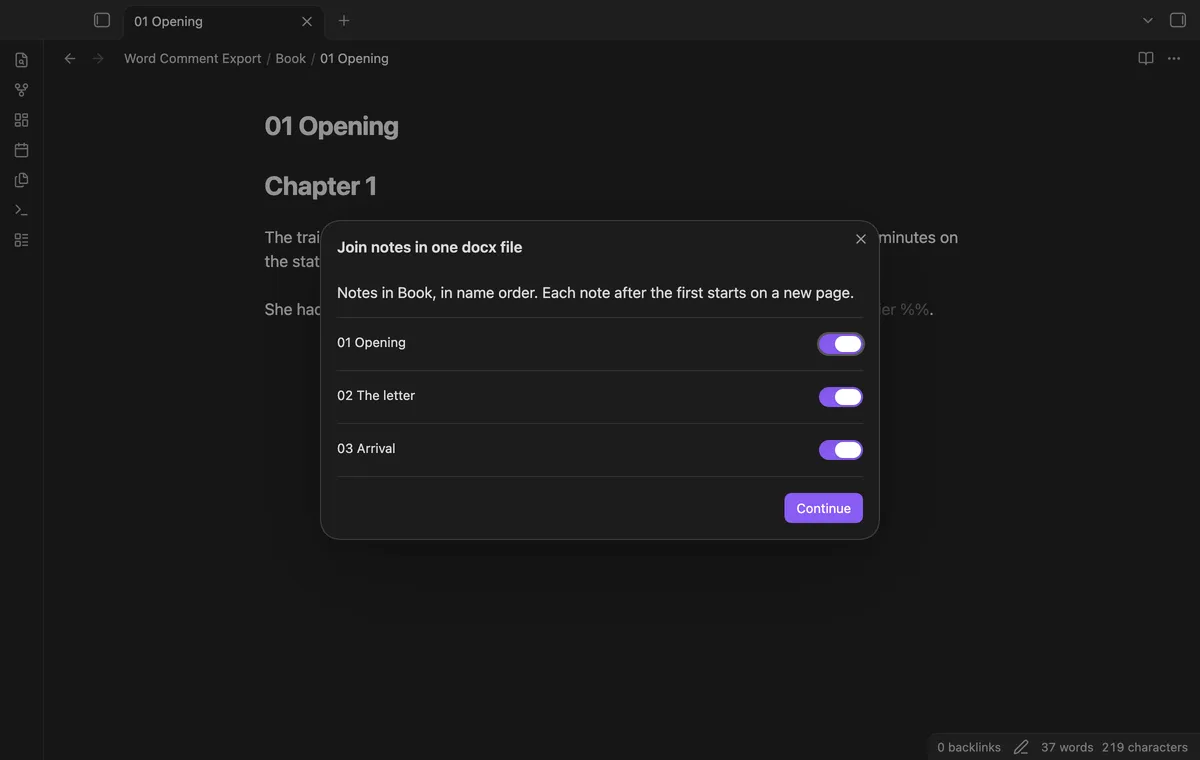This screenshot has width=1200, height=760.
Task: Click the pencil editing-mode icon in status bar
Action: point(1021,747)
